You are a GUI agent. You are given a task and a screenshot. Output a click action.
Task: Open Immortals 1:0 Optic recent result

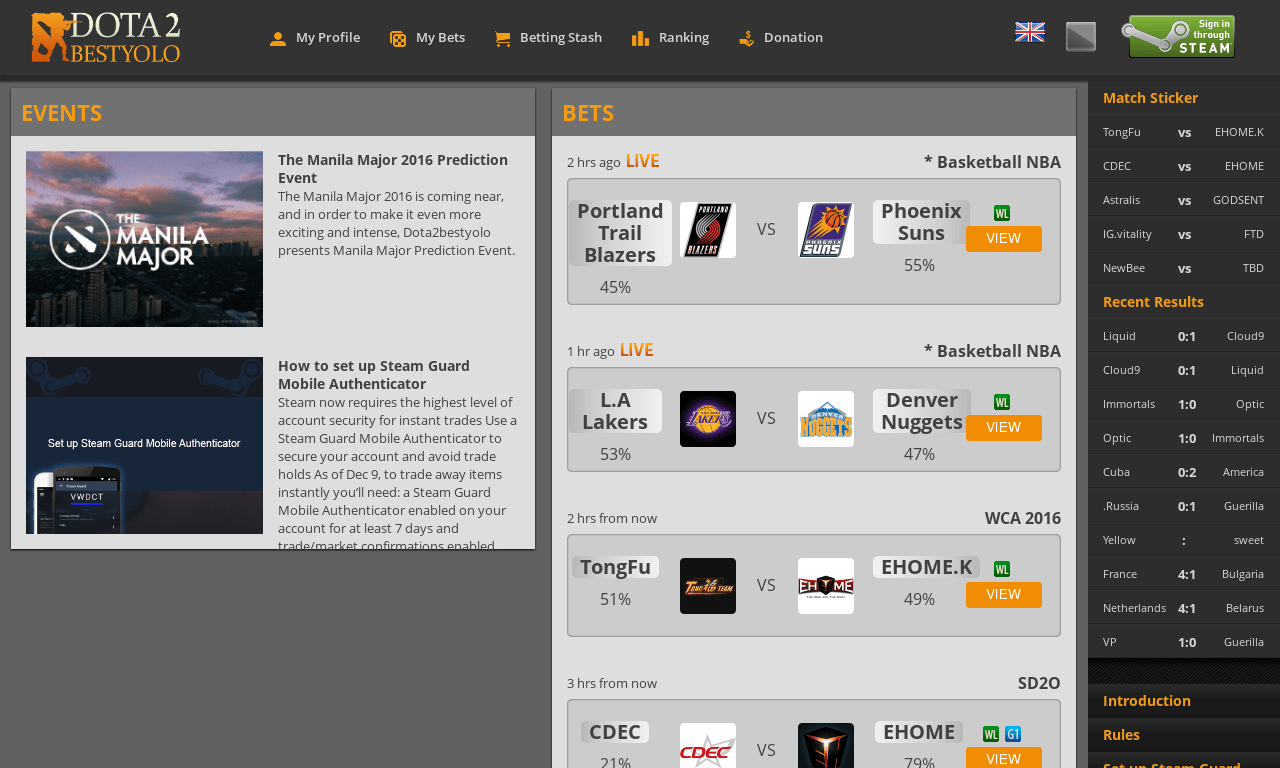[x=1184, y=404]
